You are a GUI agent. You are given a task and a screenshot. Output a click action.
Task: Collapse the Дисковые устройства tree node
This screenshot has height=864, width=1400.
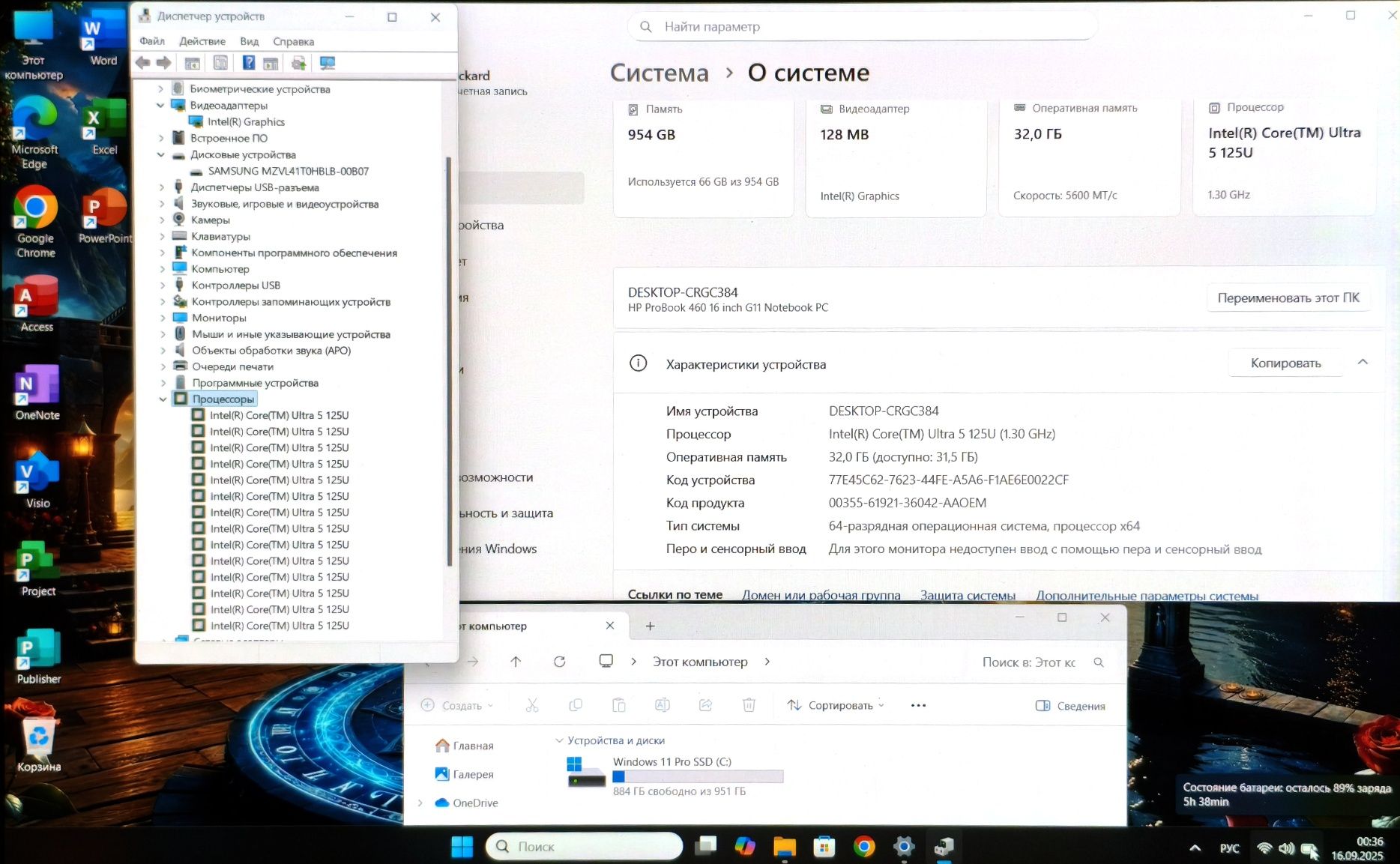click(160, 155)
